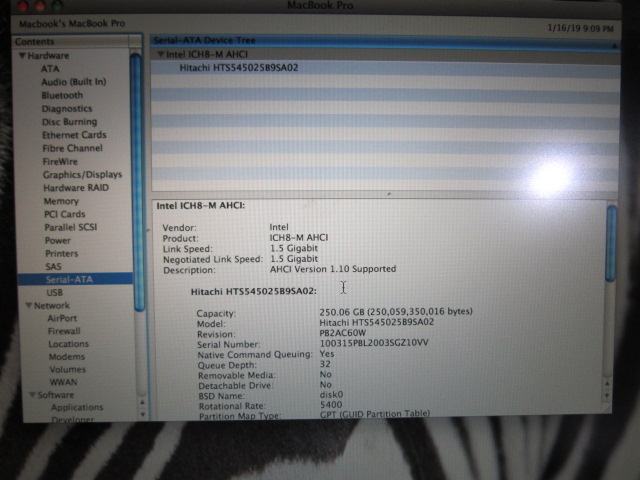Select SAS hardware entry
The image size is (640, 480).
53,267
